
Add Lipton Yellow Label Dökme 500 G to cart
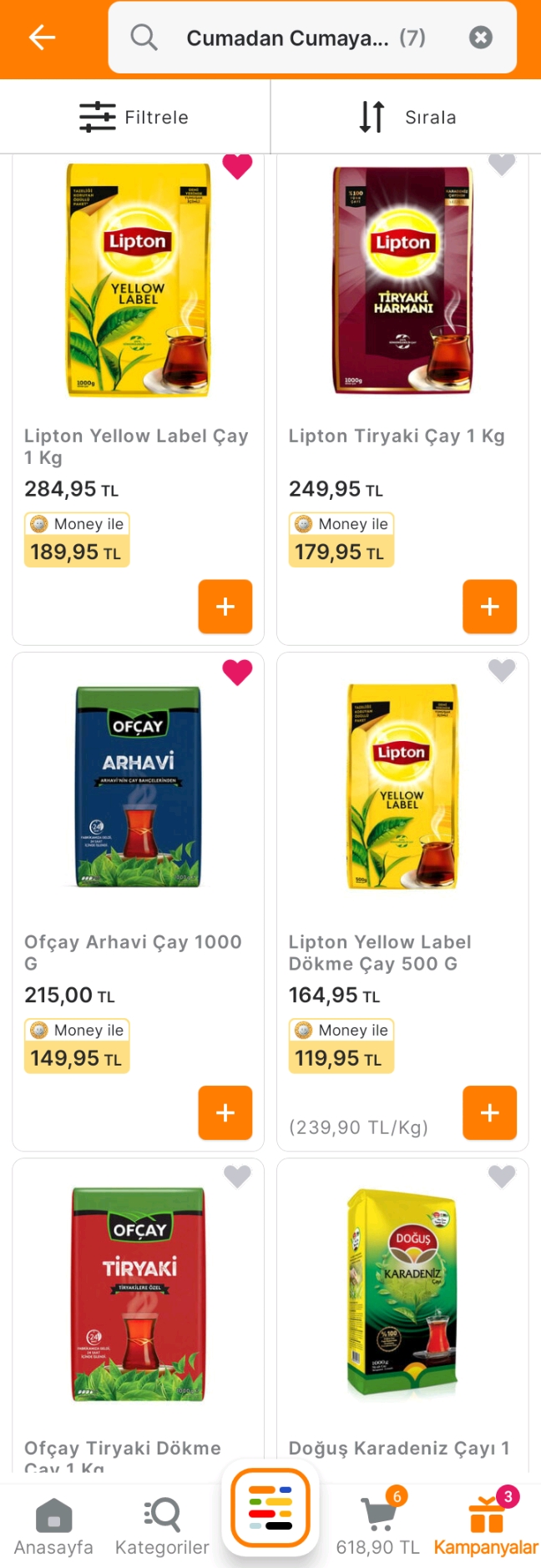(490, 1112)
